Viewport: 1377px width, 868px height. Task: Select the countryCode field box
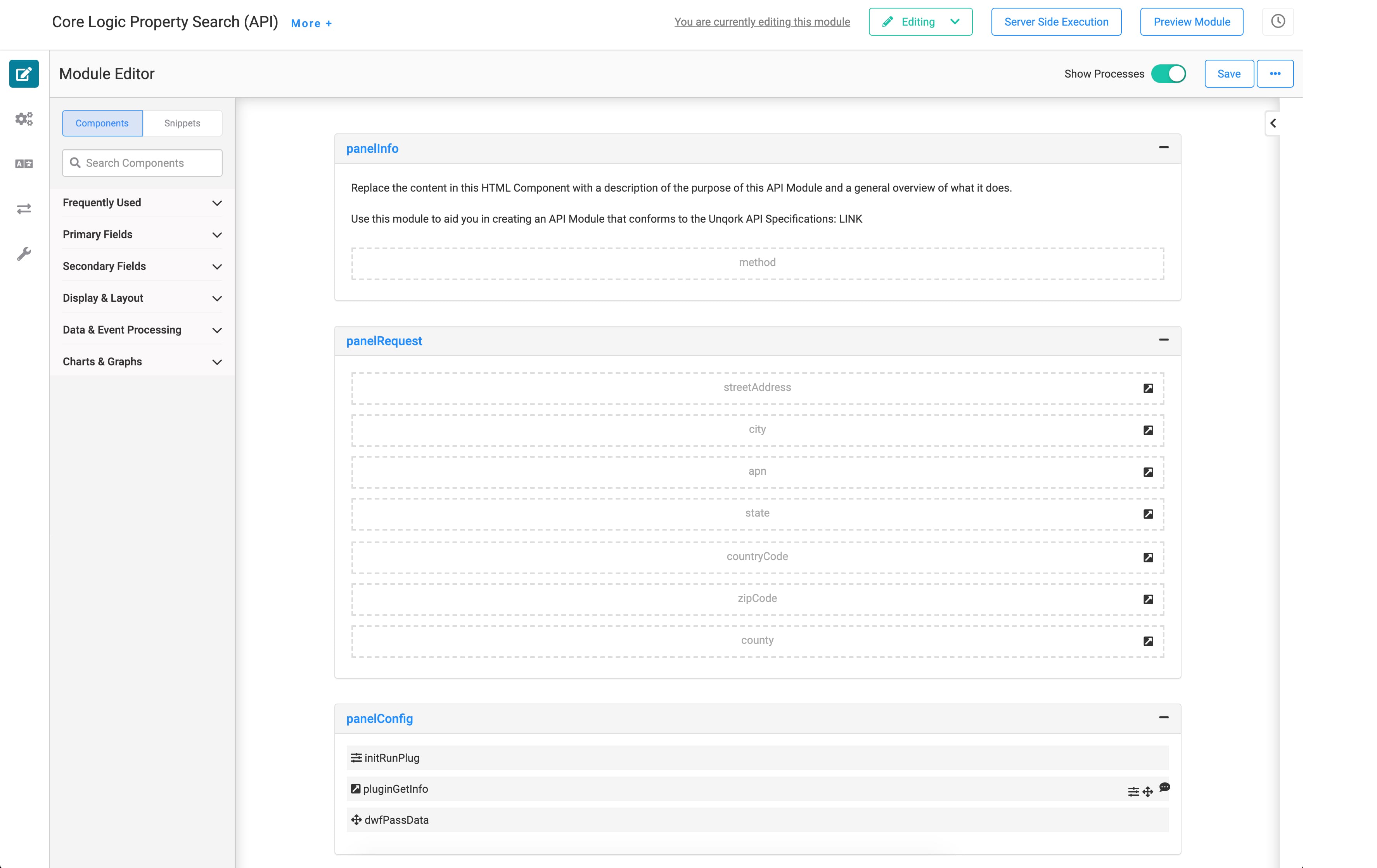point(758,557)
